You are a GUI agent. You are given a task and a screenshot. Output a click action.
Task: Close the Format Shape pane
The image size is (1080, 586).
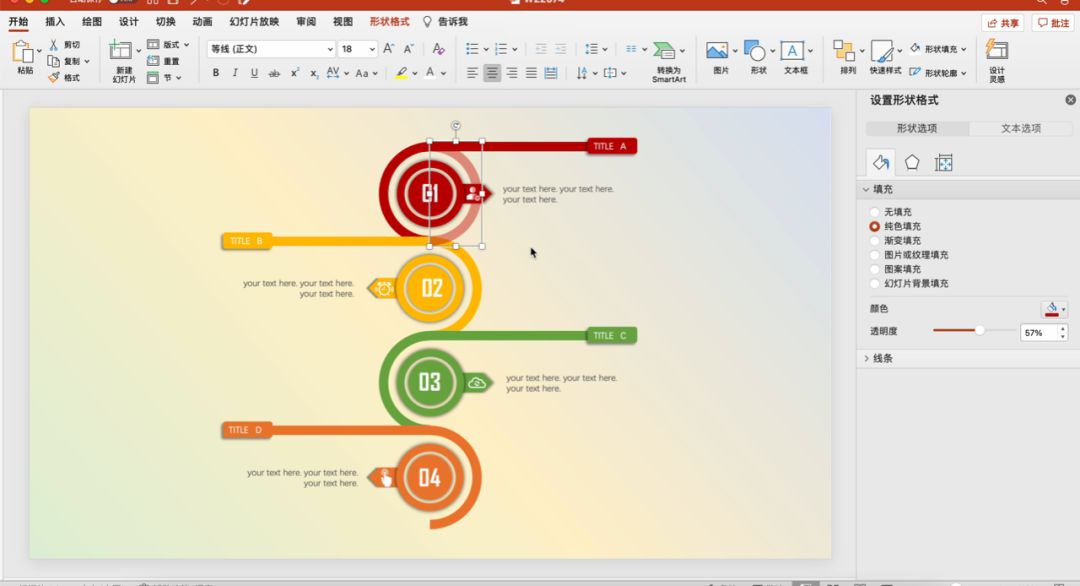coord(1070,100)
